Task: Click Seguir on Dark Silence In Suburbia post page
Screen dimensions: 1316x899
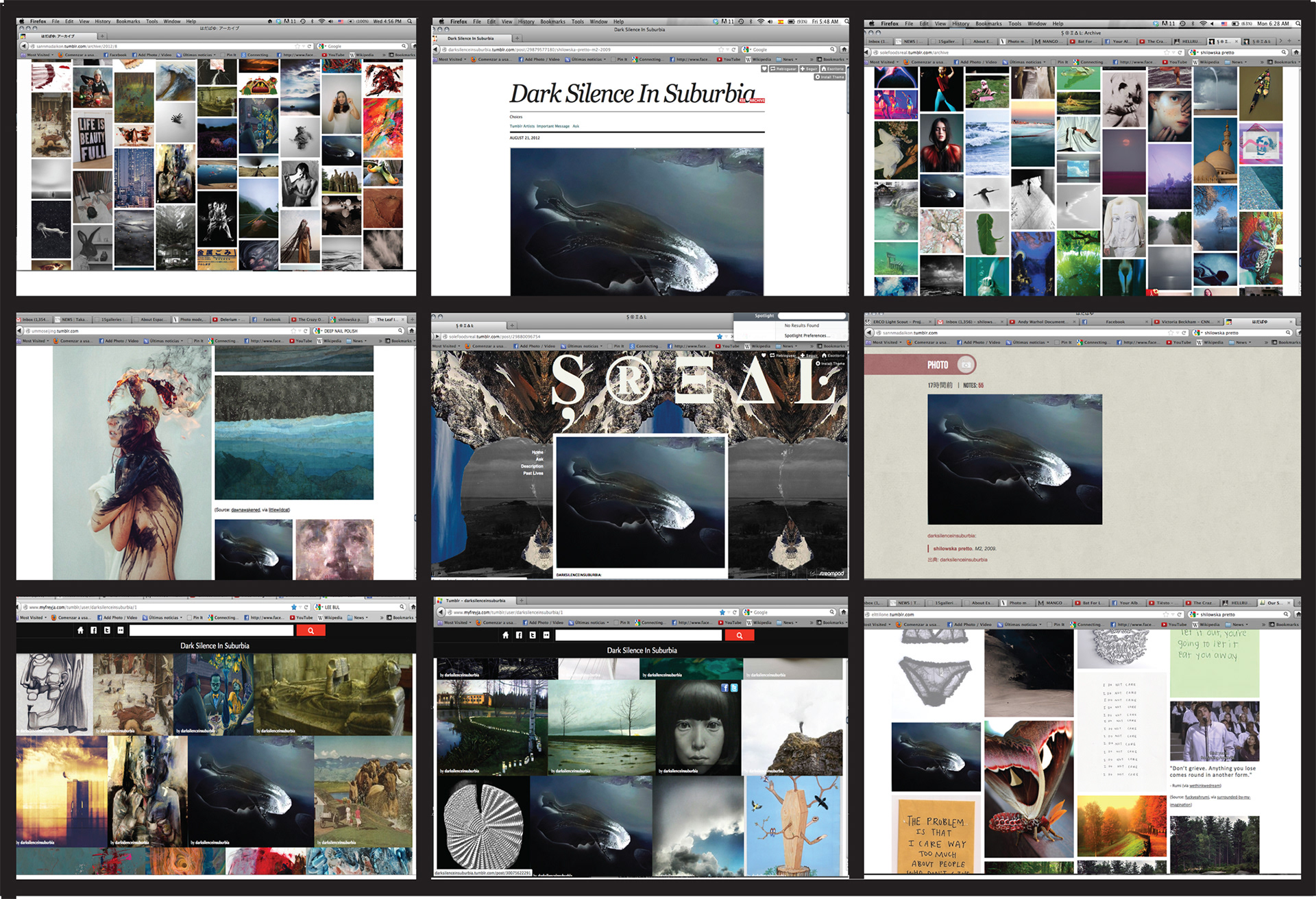Action: coord(809,69)
